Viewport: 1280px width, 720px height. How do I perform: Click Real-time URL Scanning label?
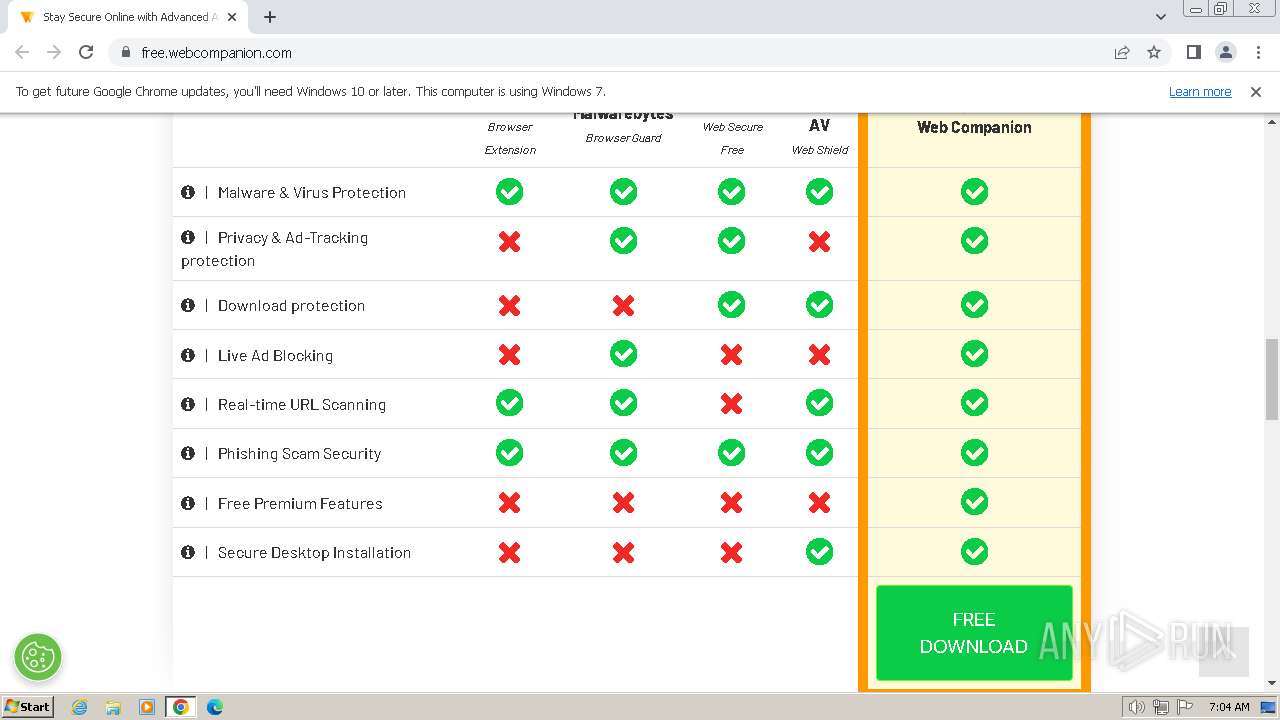pyautogui.click(x=302, y=404)
